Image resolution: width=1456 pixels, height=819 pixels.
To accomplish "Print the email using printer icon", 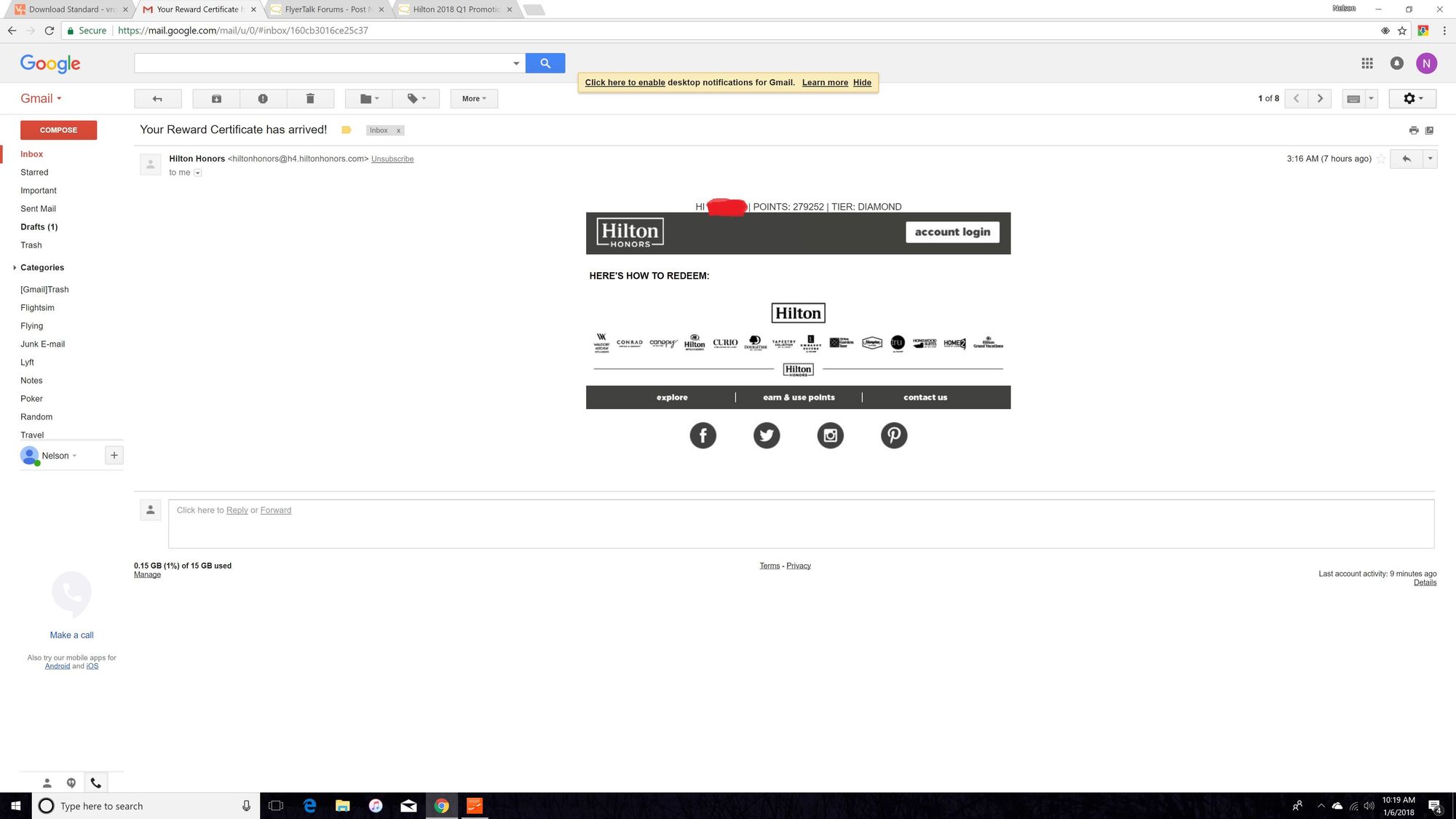I will [1413, 130].
